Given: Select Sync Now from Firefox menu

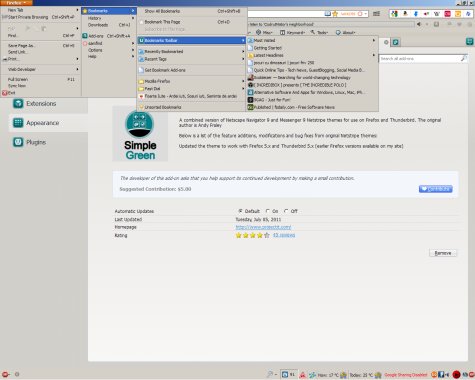Looking at the screenshot, I should [41, 86].
